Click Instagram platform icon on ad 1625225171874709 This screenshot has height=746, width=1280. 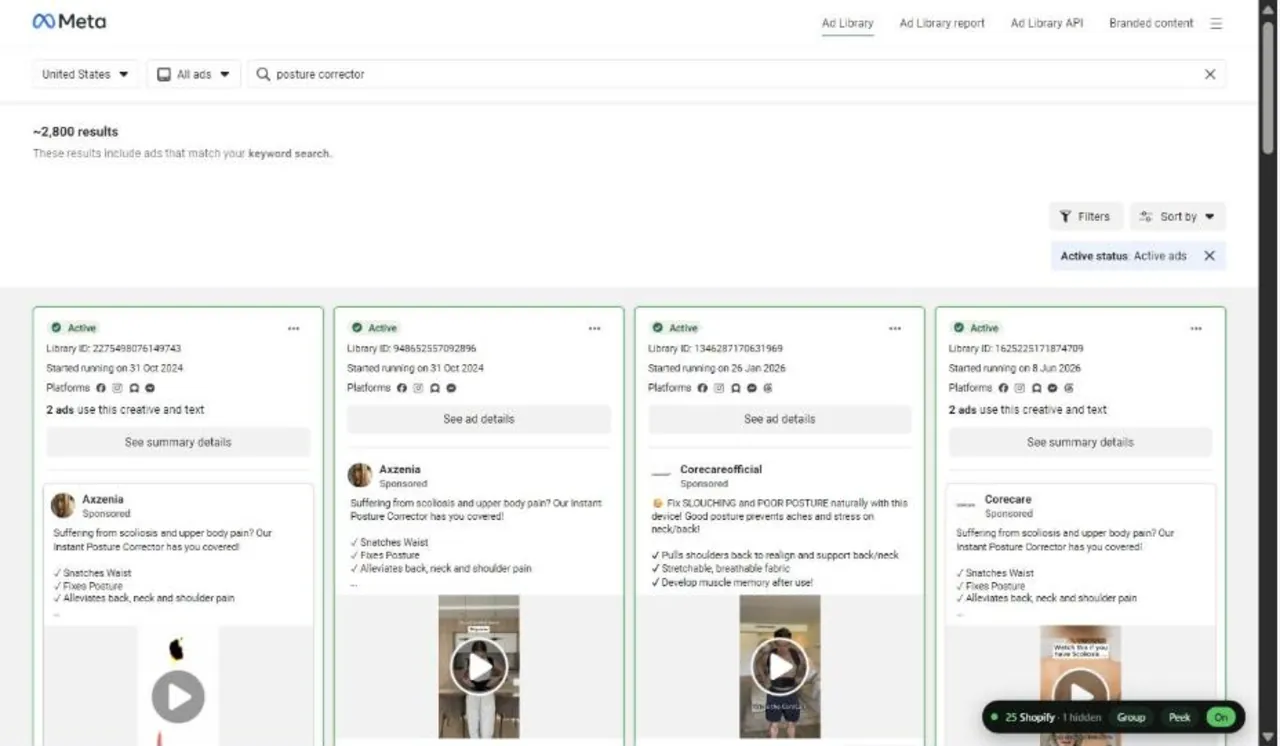tap(1020, 388)
